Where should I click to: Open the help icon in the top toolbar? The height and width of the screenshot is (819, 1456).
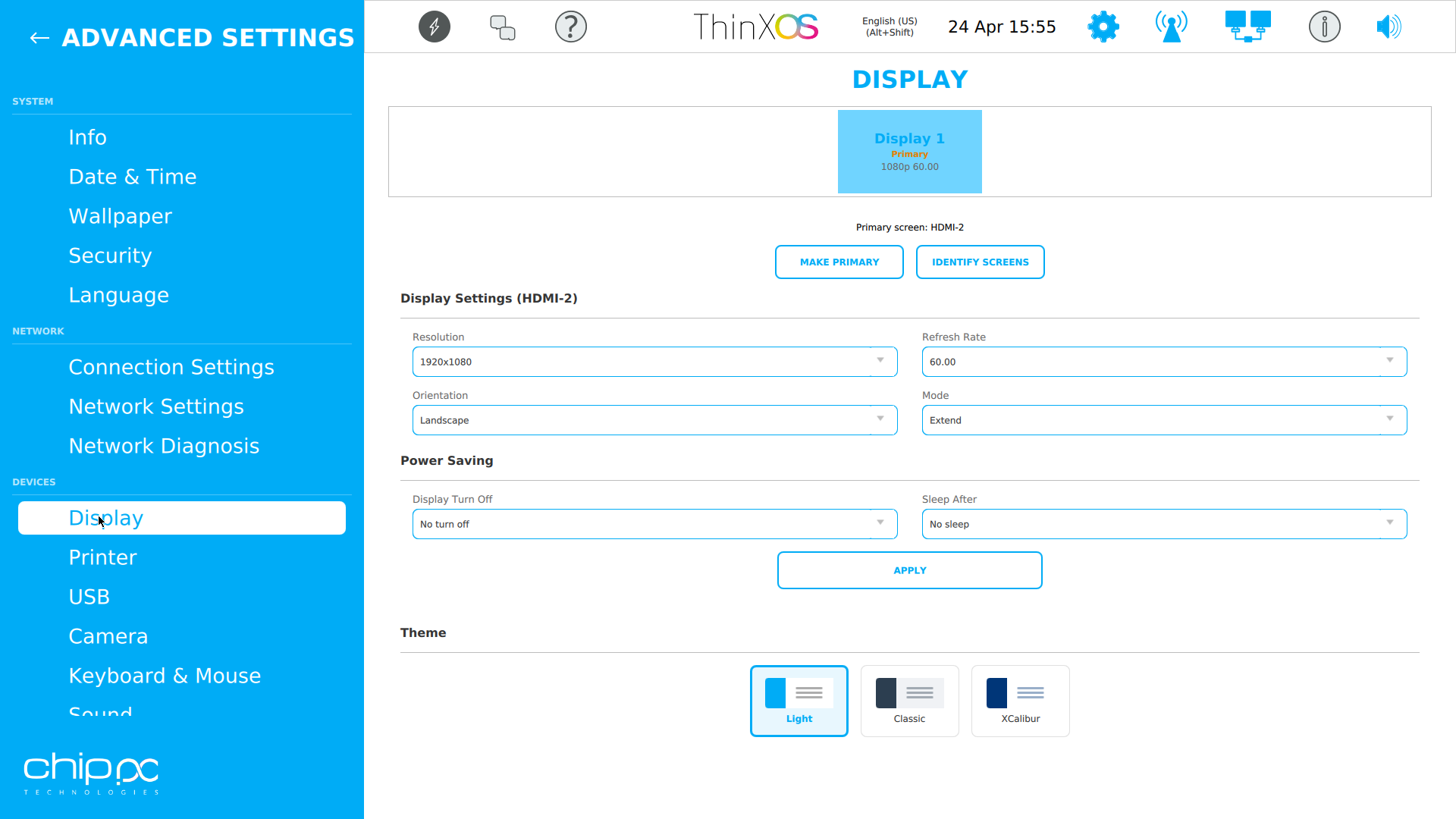(570, 26)
